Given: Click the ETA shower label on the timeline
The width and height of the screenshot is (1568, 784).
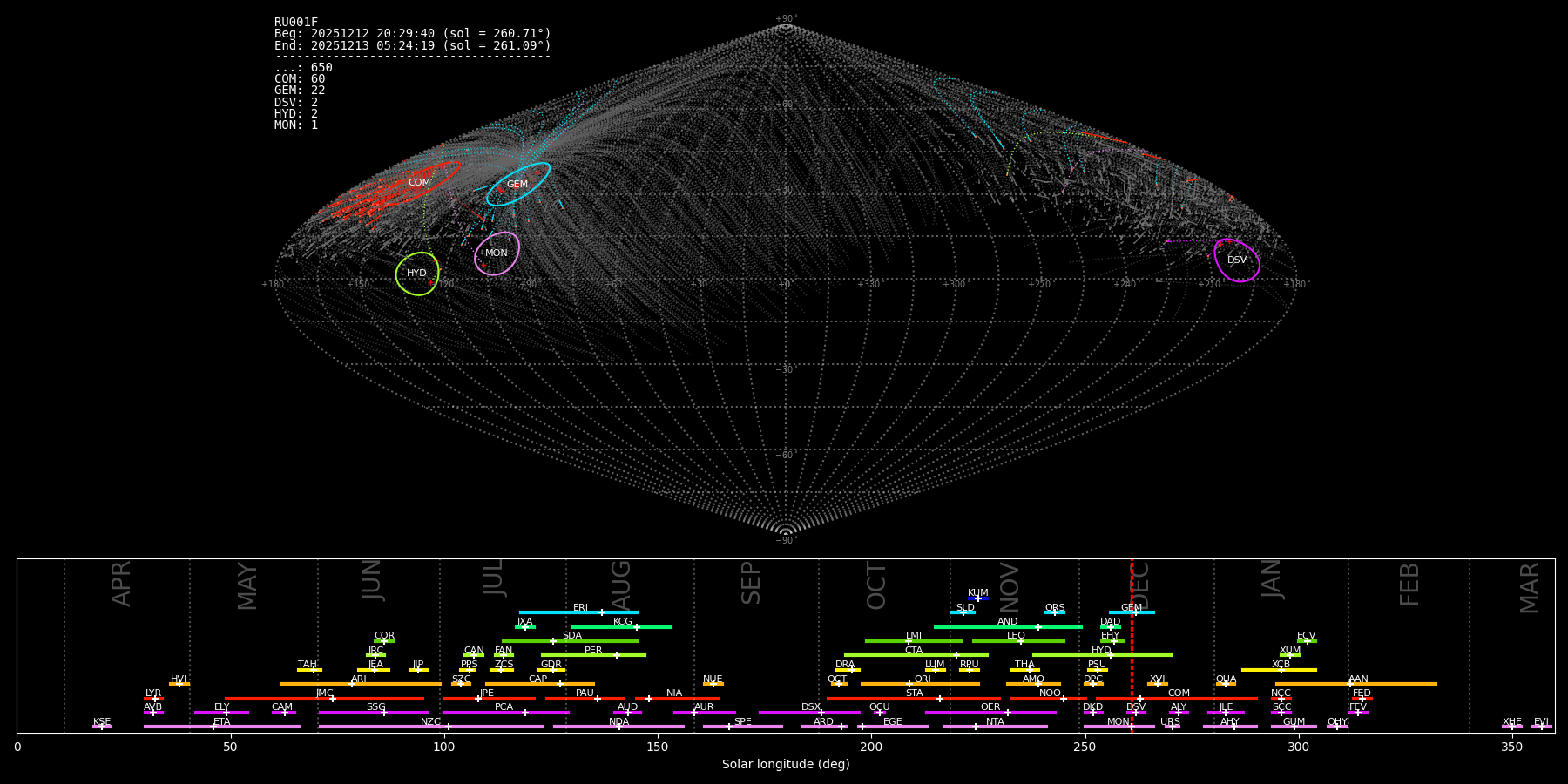Looking at the screenshot, I should point(222,722).
